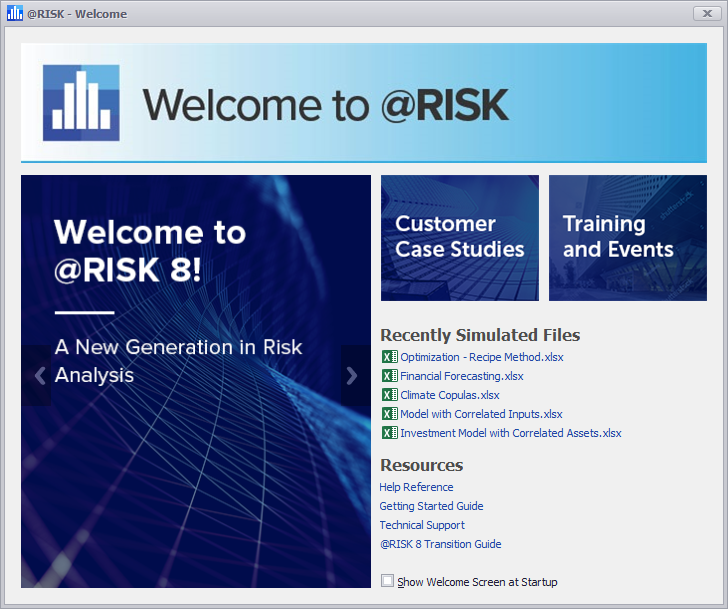Go to previous slide with left arrow
Viewport: 728px width, 609px height.
point(40,376)
